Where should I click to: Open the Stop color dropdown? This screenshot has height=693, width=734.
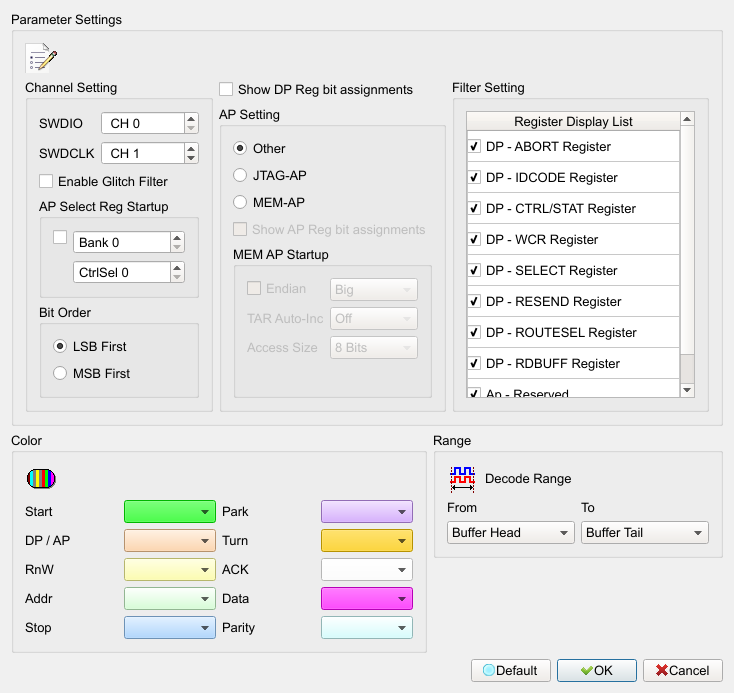tap(169, 627)
